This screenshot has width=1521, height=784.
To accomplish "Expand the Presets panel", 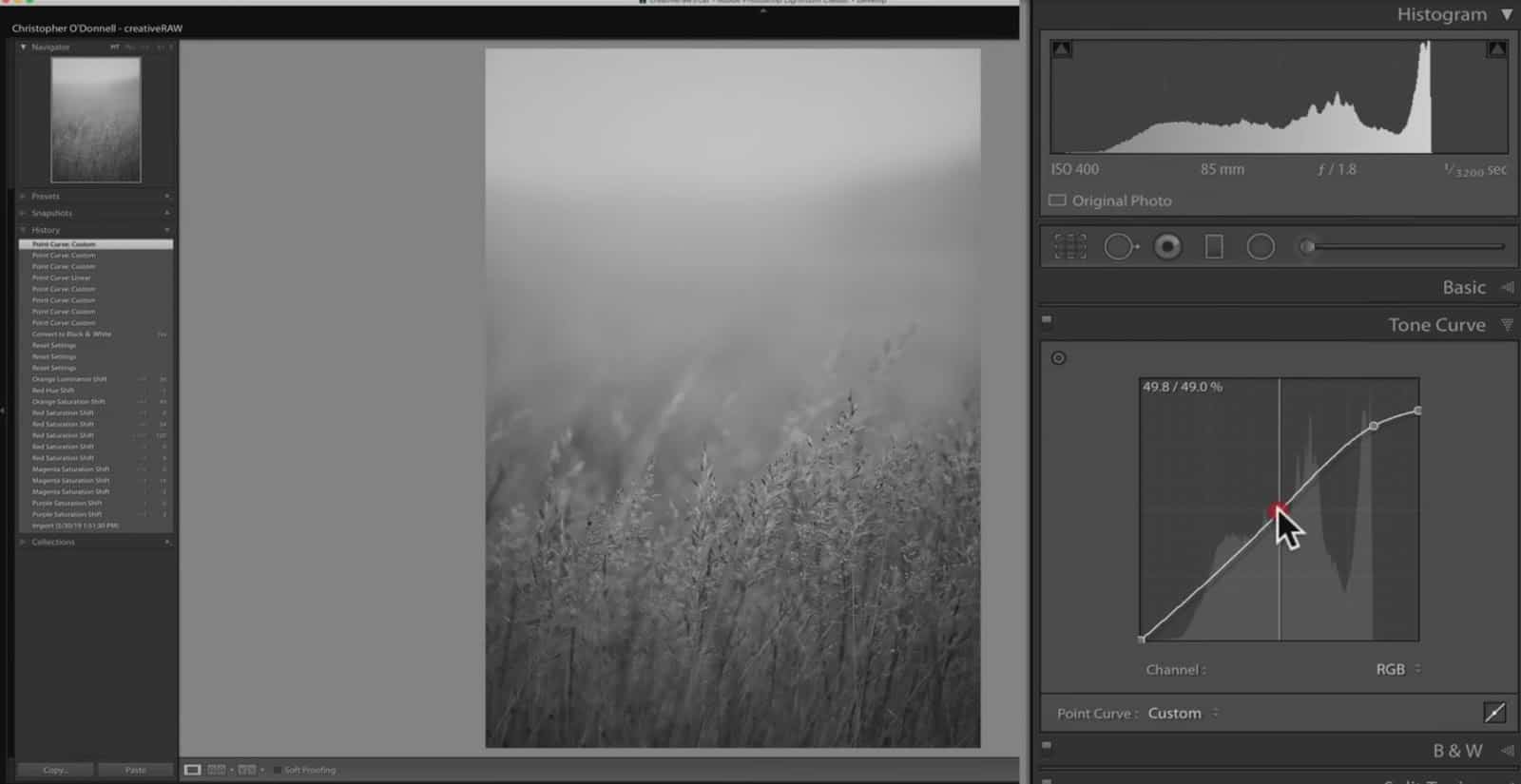I will coord(23,196).
